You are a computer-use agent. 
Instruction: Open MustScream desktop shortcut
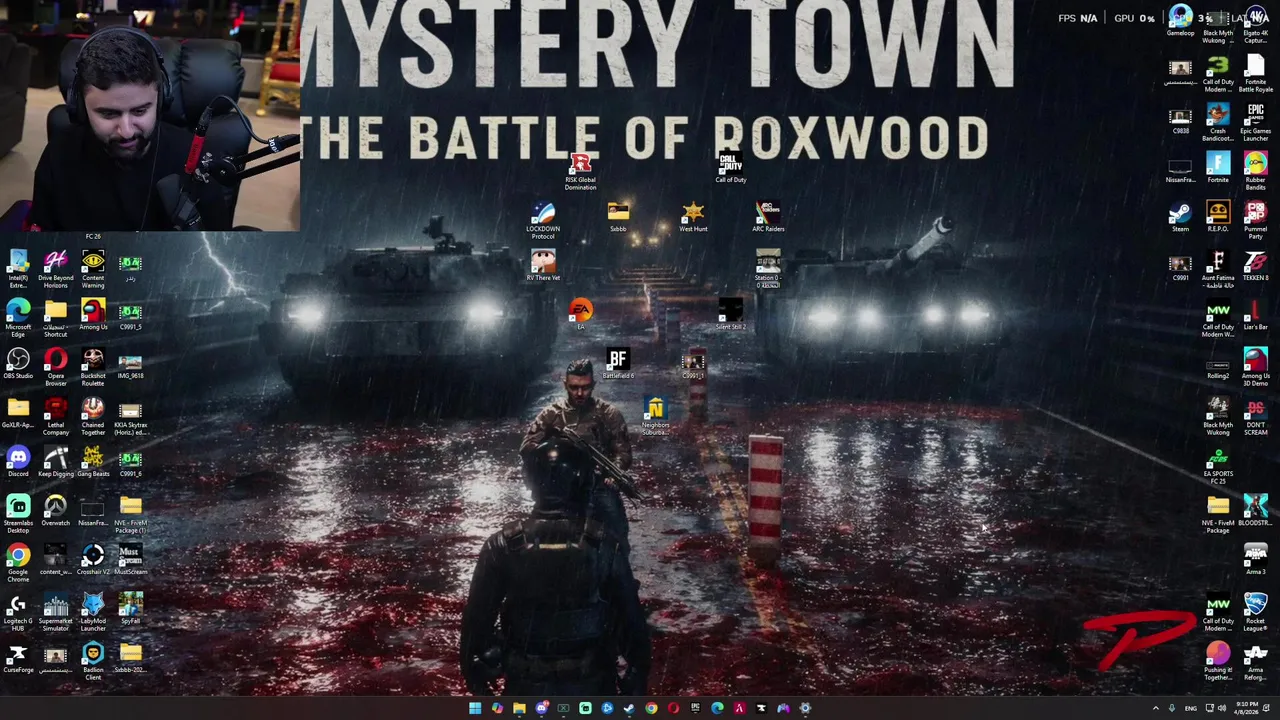[x=131, y=559]
